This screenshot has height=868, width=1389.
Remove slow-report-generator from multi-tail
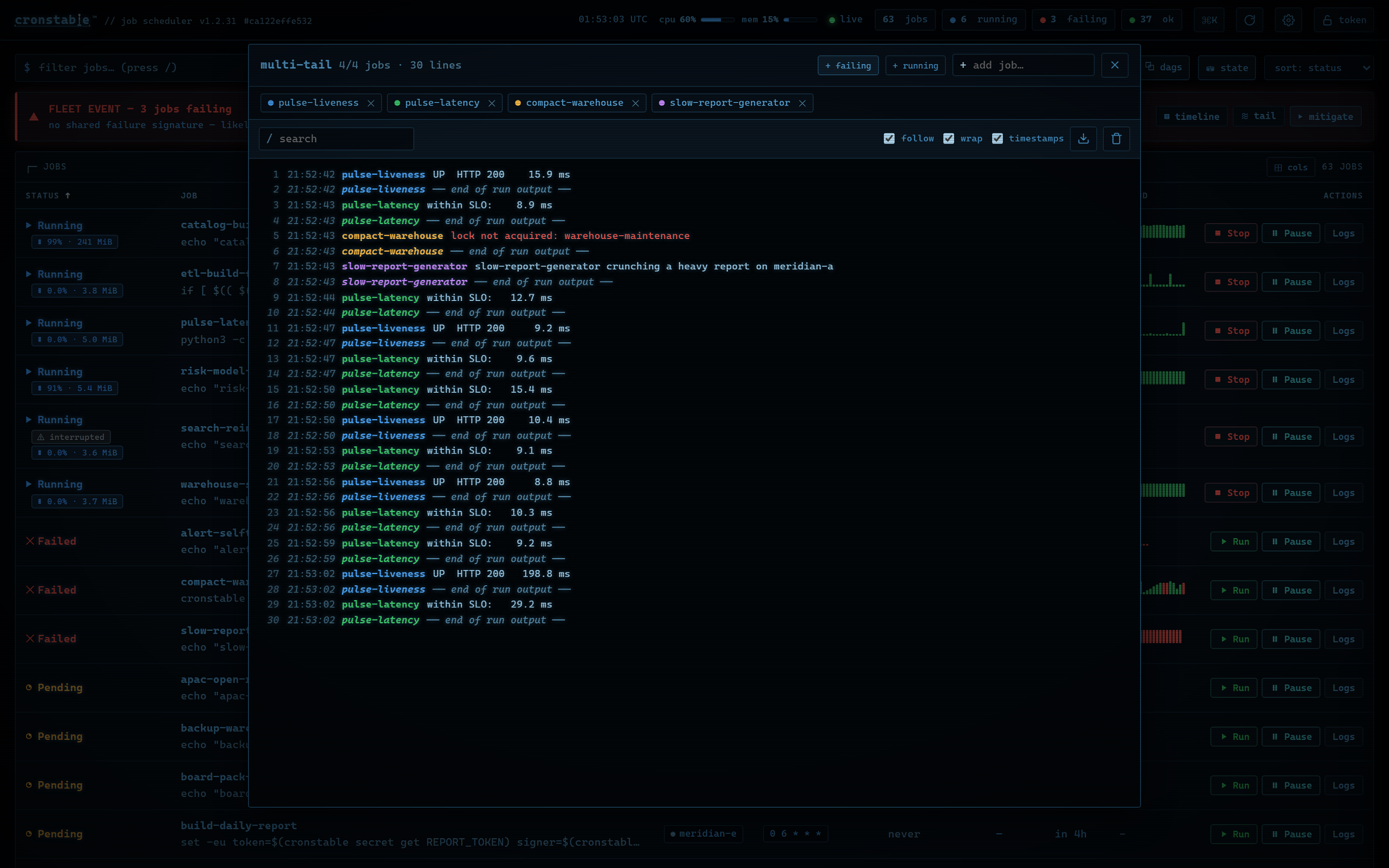pyautogui.click(x=802, y=103)
